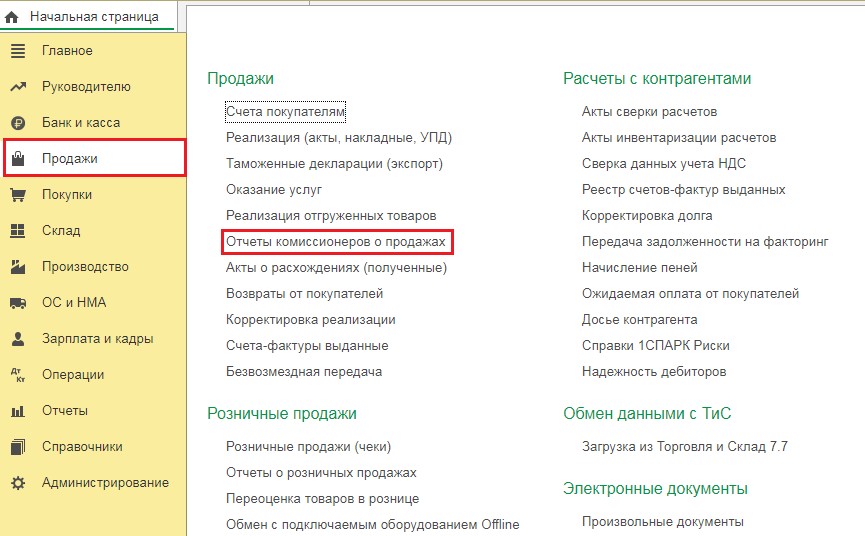Open the Покупки section
Screen dimensions: 865x536
(x=94, y=195)
